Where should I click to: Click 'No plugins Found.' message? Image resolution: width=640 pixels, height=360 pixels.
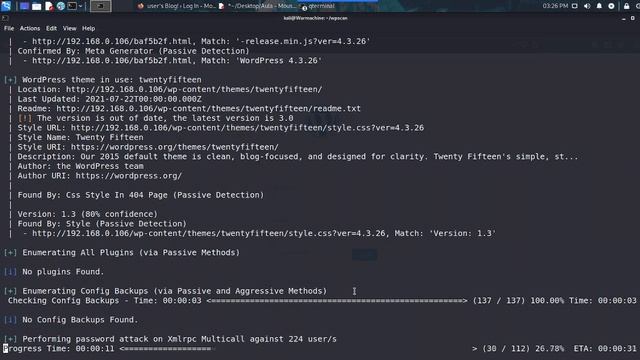point(63,272)
